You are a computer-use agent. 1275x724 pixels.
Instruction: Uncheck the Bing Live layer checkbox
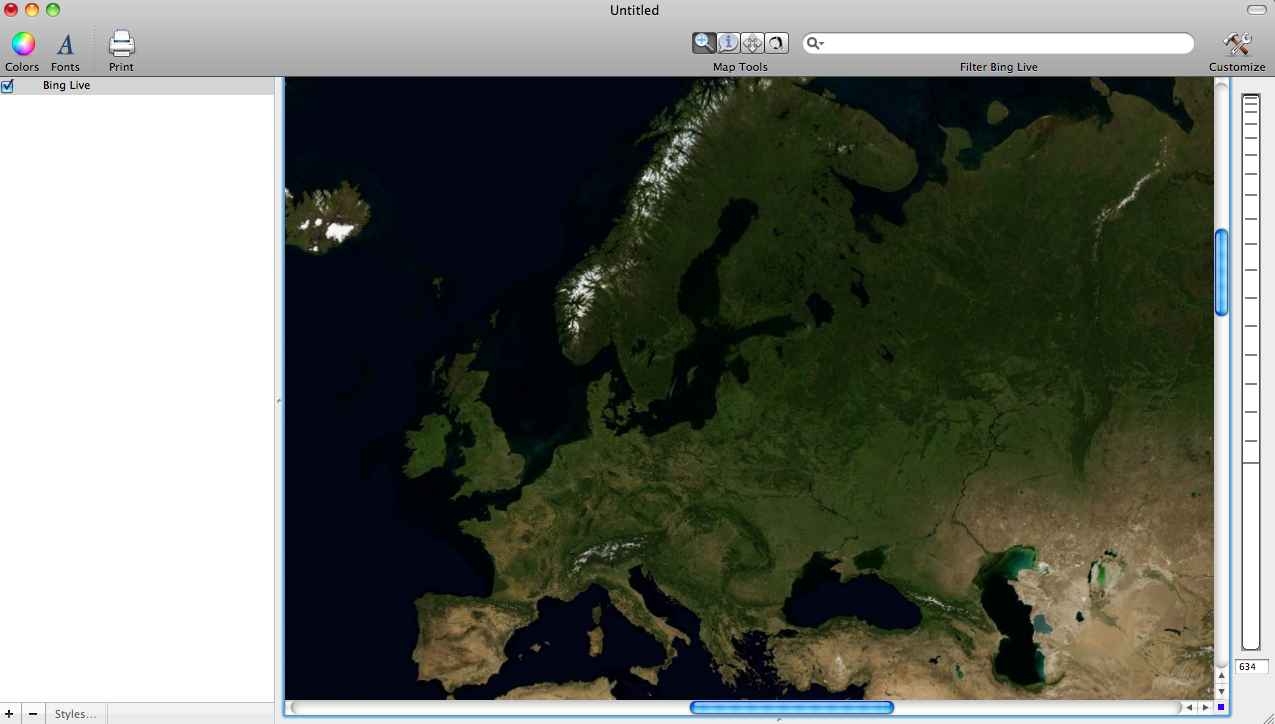[8, 86]
